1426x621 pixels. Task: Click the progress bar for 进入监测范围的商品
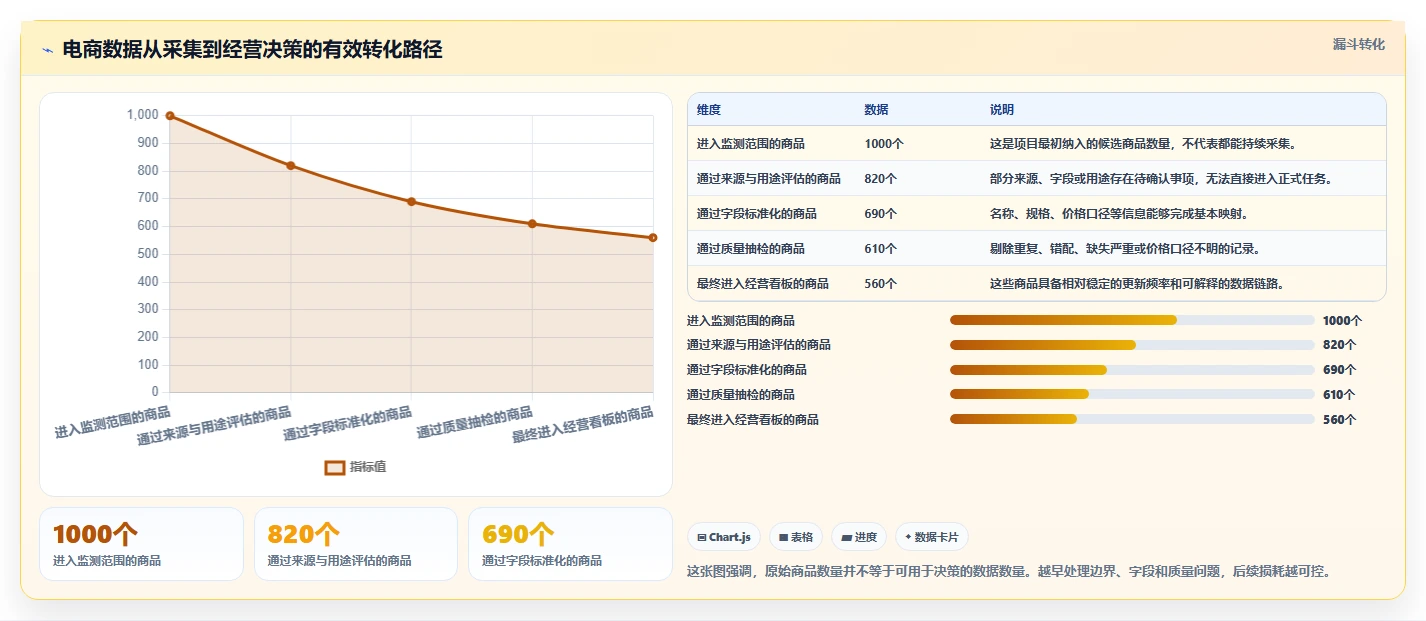pyautogui.click(x=1132, y=320)
